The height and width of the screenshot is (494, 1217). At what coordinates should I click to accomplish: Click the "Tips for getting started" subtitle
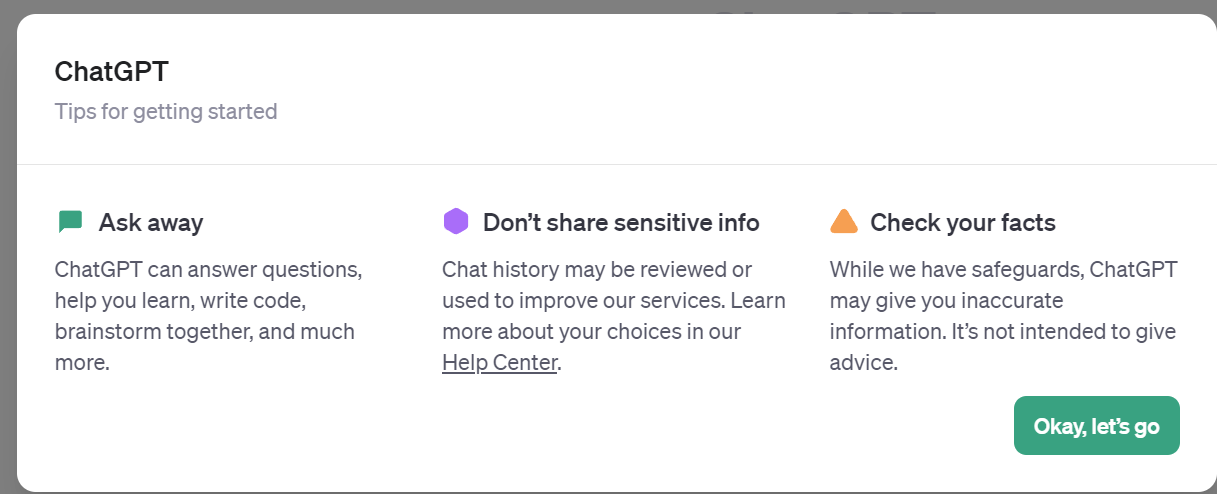[166, 111]
